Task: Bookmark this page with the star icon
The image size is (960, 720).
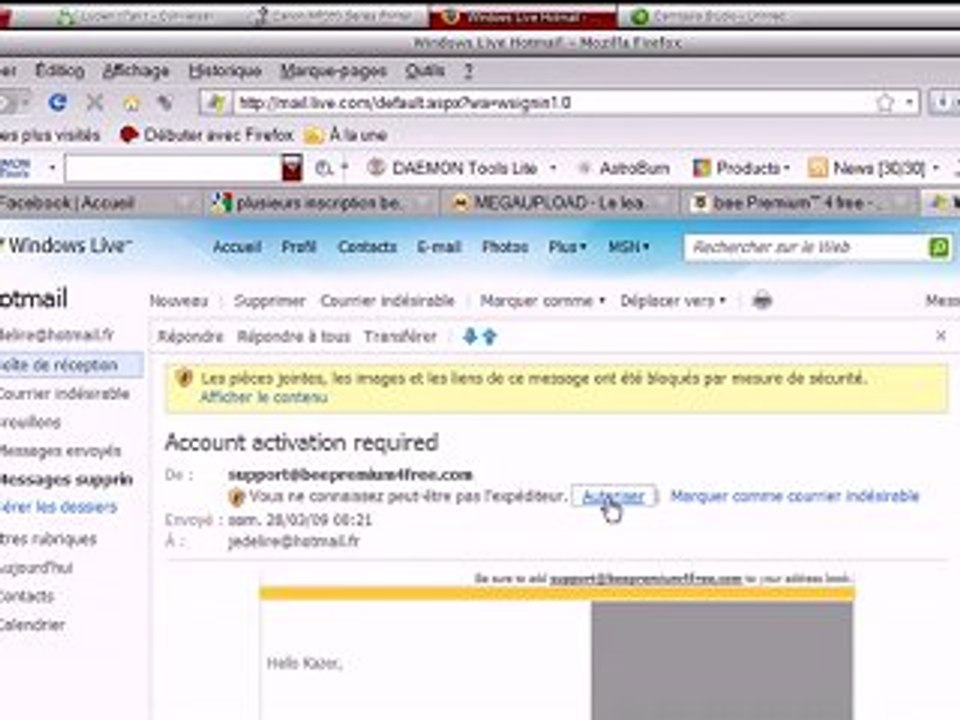Action: [x=885, y=102]
